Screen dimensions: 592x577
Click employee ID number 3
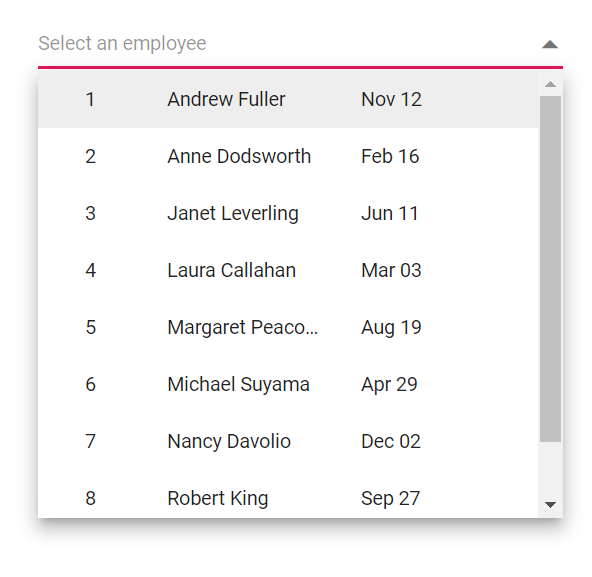90,213
